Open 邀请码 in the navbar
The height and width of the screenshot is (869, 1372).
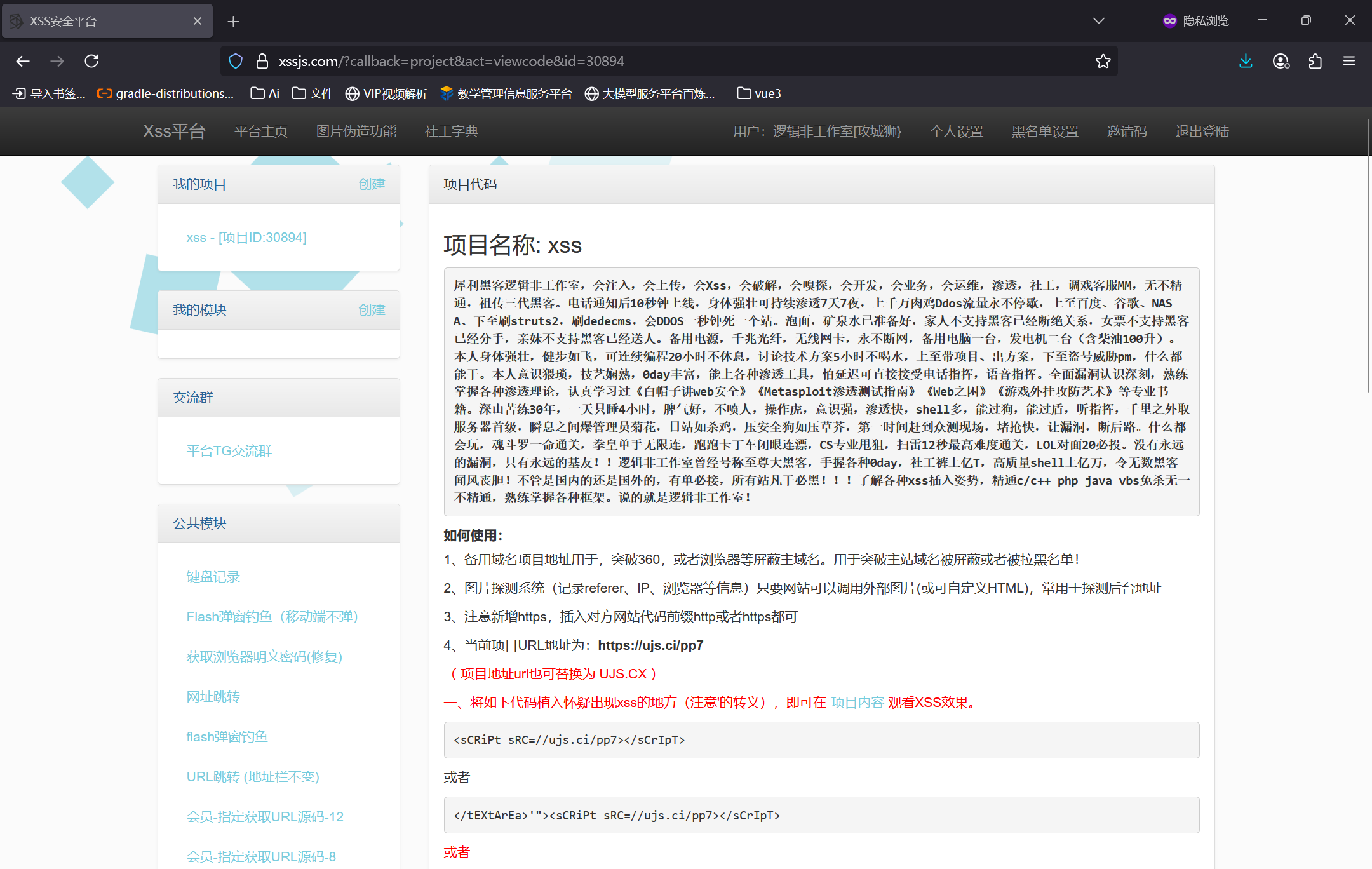1127,131
